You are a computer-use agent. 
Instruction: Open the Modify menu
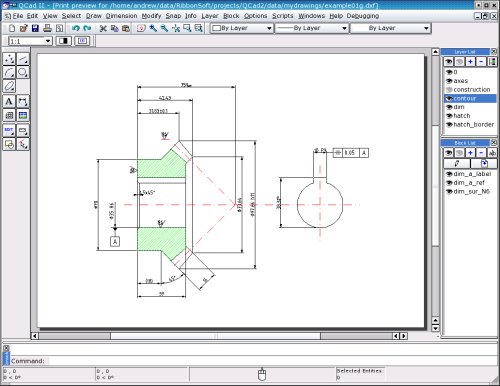[x=151, y=16]
